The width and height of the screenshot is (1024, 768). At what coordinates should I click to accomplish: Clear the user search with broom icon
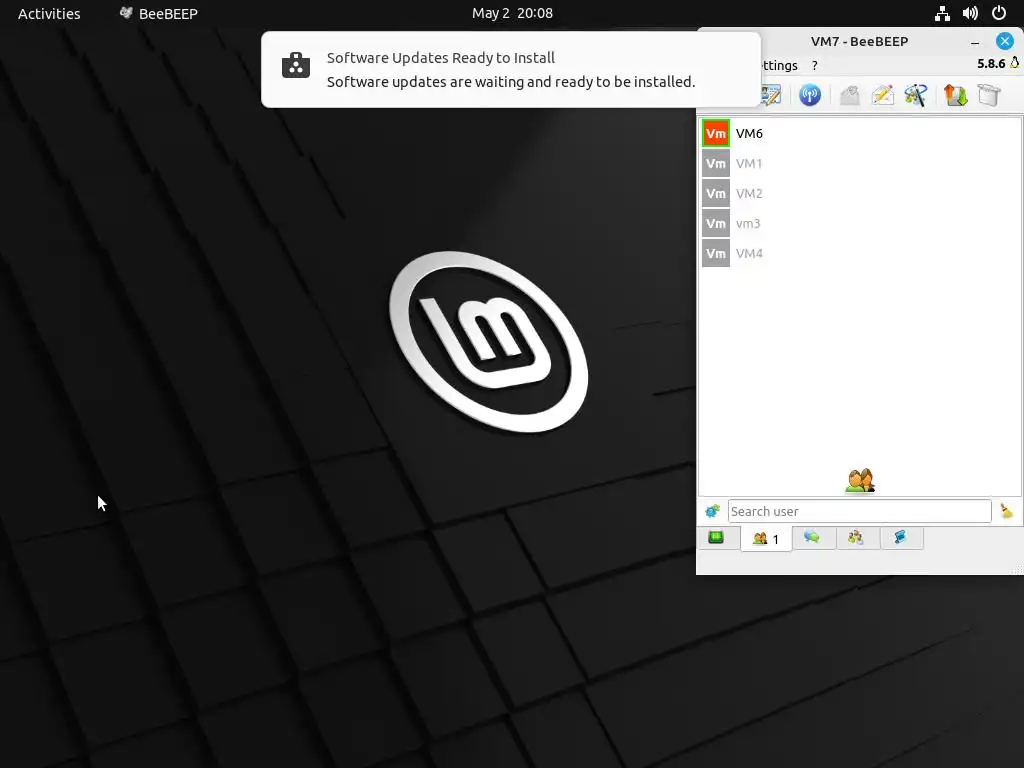pos(1006,511)
